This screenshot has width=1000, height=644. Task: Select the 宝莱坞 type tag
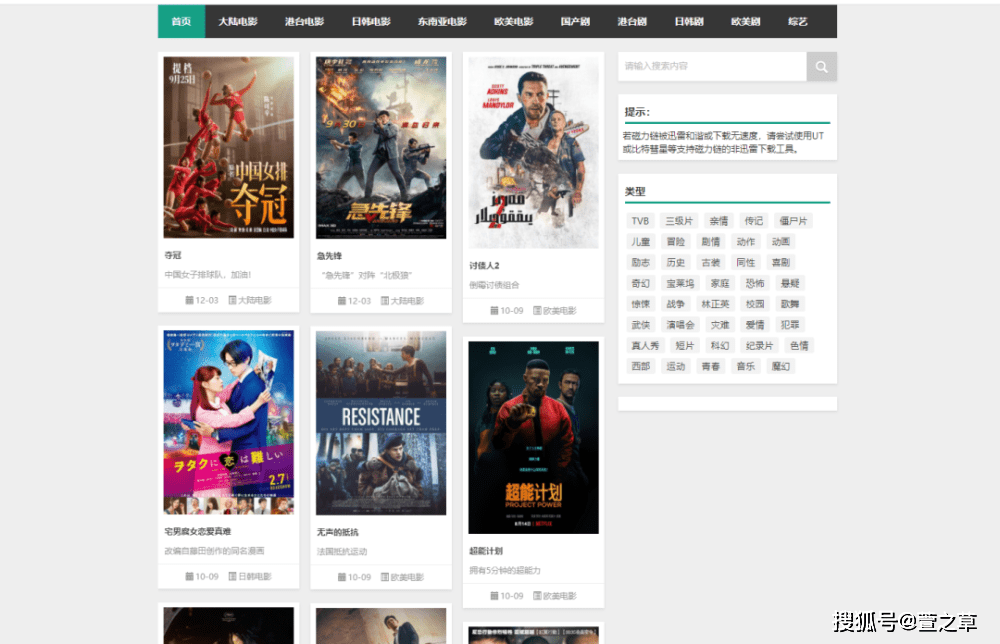pos(680,283)
